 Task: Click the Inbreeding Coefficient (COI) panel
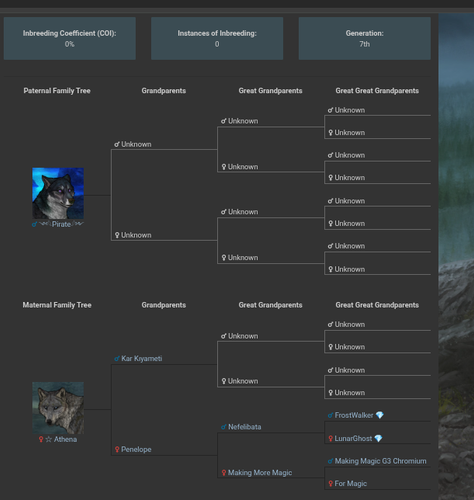[70, 39]
